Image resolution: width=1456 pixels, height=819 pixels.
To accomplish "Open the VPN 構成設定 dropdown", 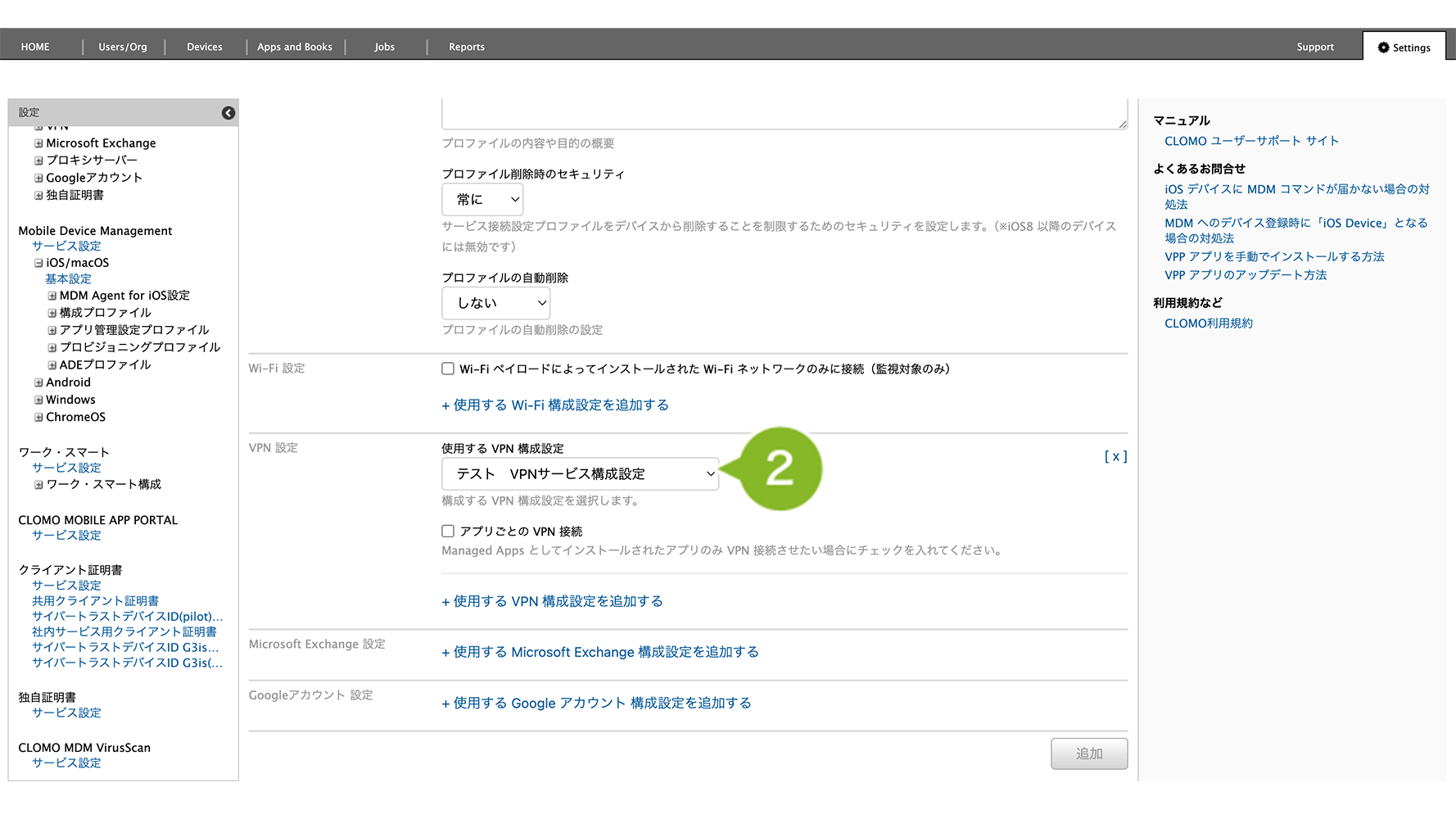I will [580, 474].
